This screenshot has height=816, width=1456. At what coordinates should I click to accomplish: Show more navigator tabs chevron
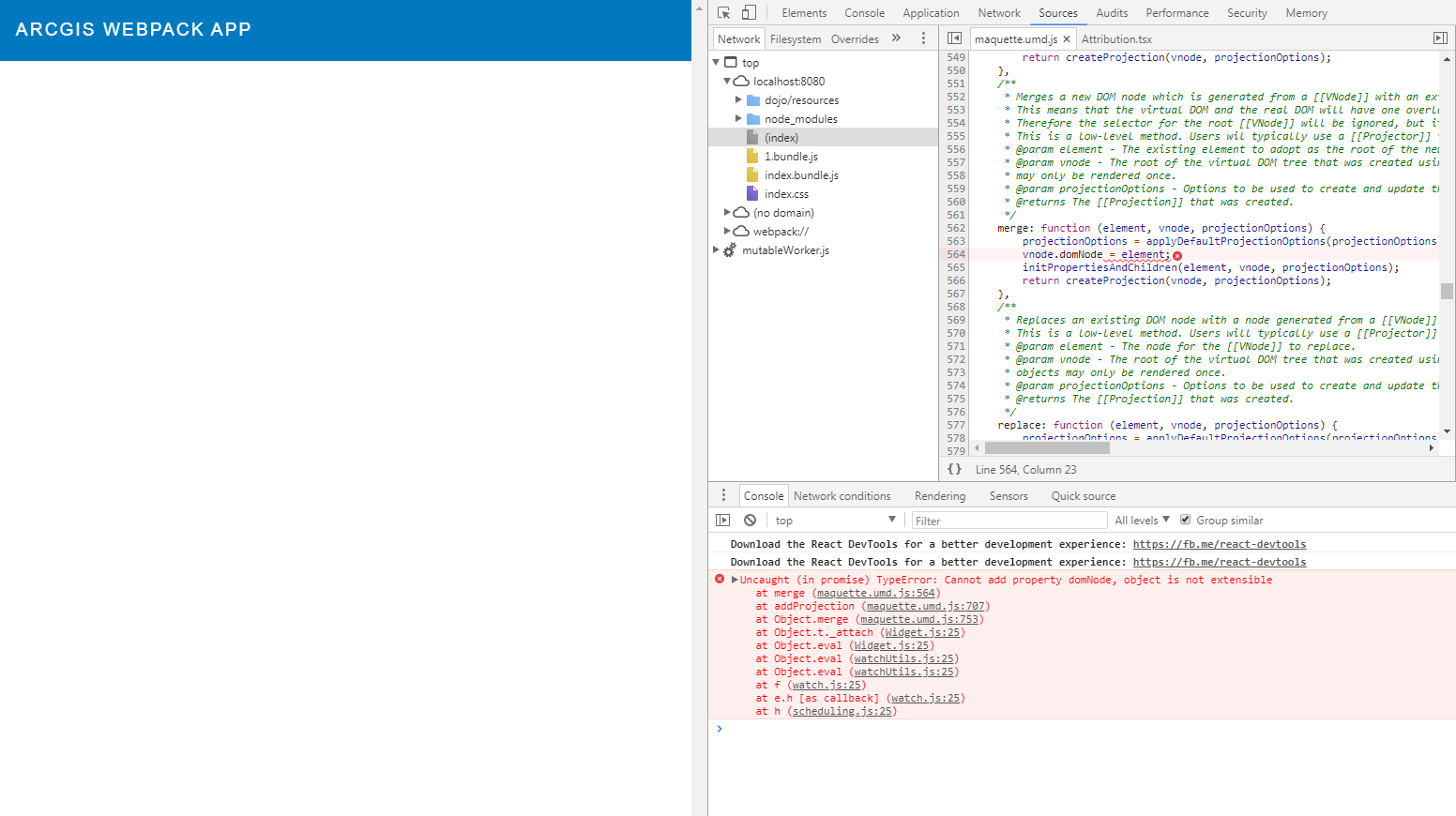point(896,38)
